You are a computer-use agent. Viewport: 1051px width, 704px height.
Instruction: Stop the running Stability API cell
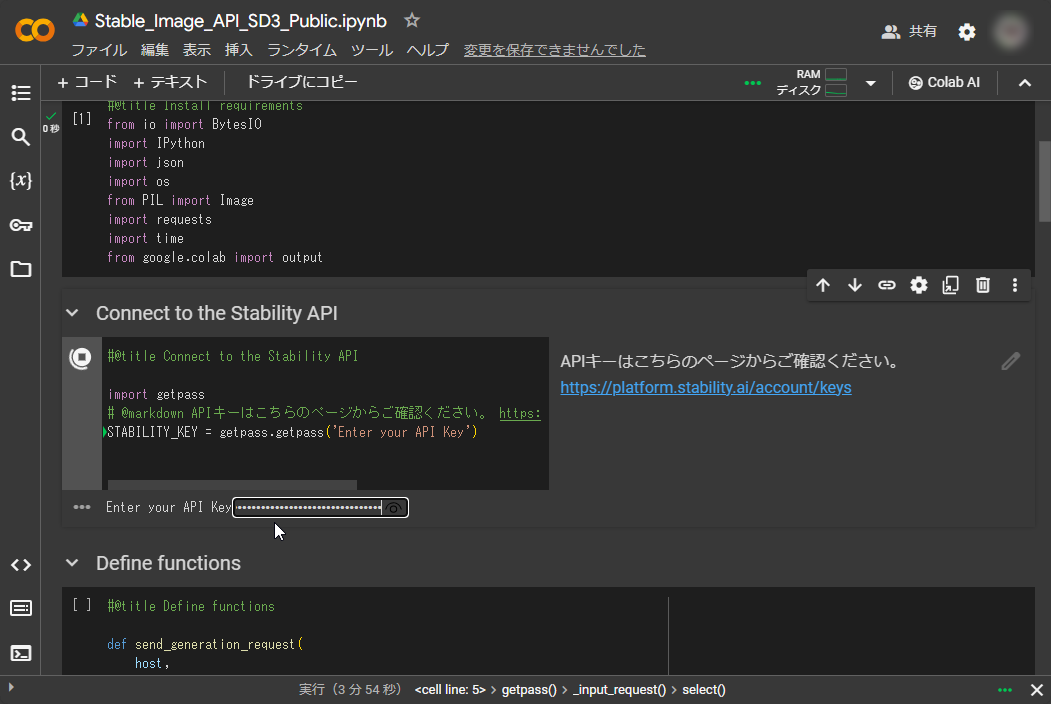point(80,357)
